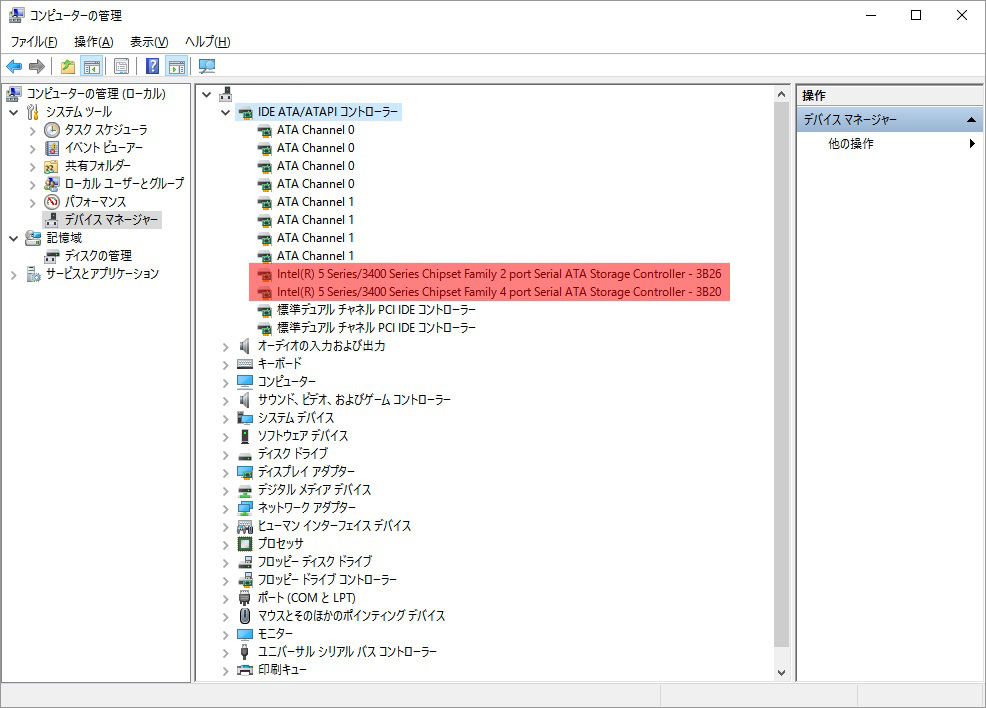Select サウンド、ビデオ、およびゲーム コントローラー category

click(x=354, y=400)
